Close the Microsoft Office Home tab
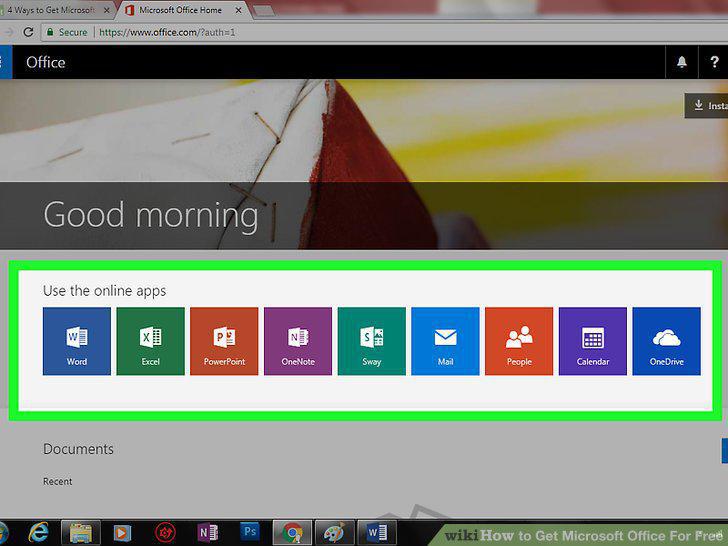 coord(238,10)
